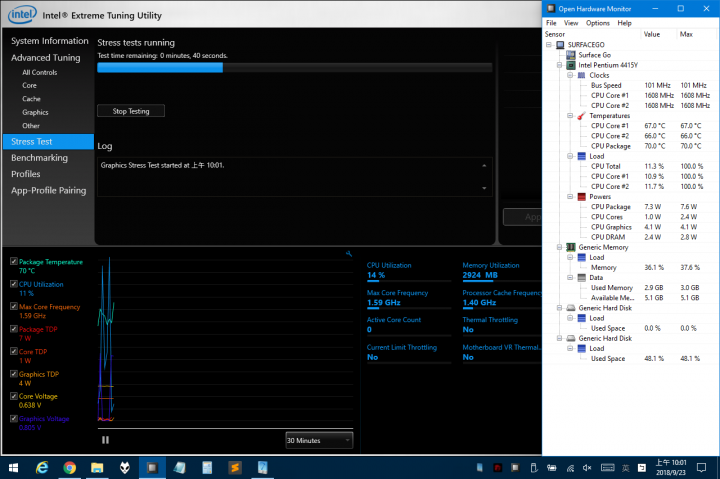The height and width of the screenshot is (479, 720).
Task: Select Cache under Advanced Tuning
Action: (x=31, y=99)
